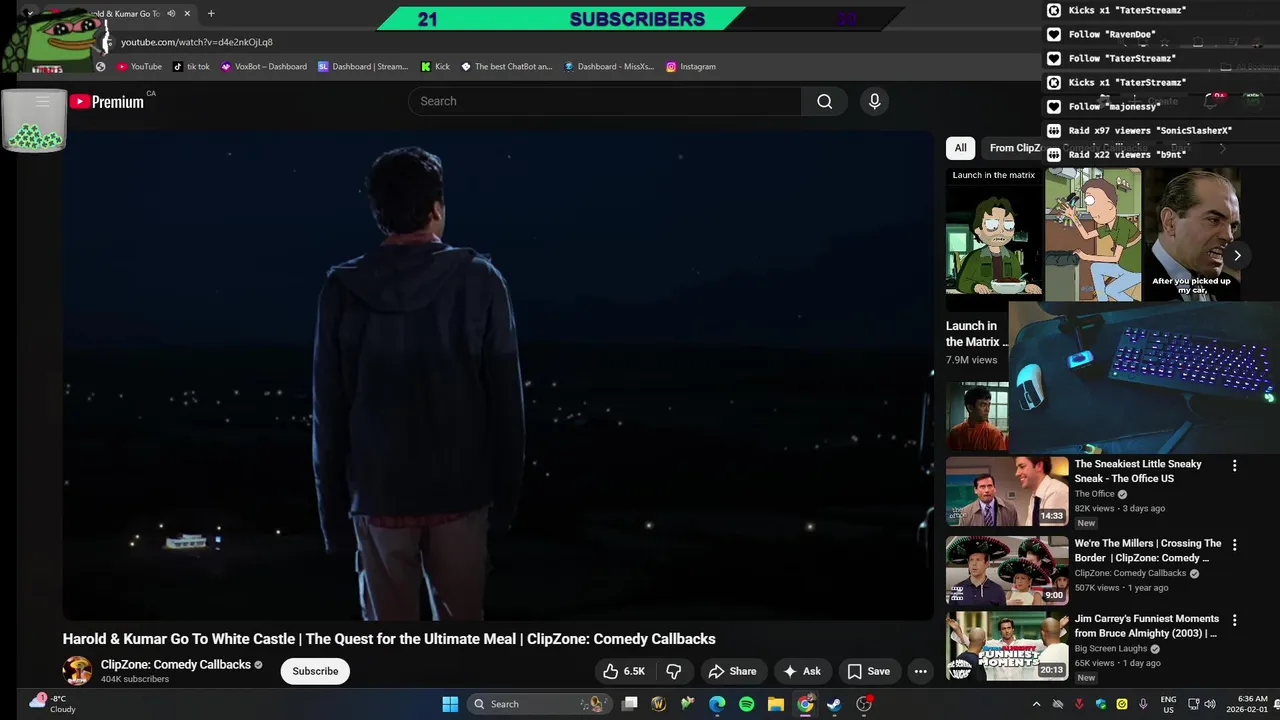Click the Jim Carrey Bruce Almighty thumbnail

(1007, 646)
